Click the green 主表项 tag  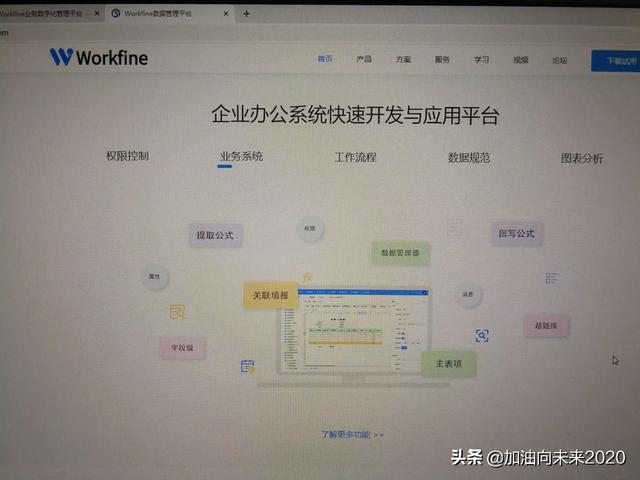tap(449, 364)
